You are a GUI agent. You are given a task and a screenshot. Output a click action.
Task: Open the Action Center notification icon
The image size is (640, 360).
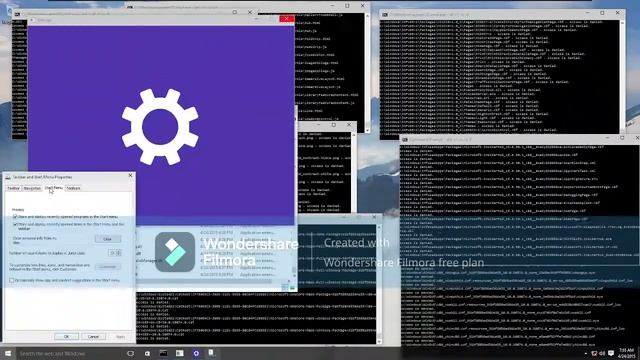click(x=611, y=353)
